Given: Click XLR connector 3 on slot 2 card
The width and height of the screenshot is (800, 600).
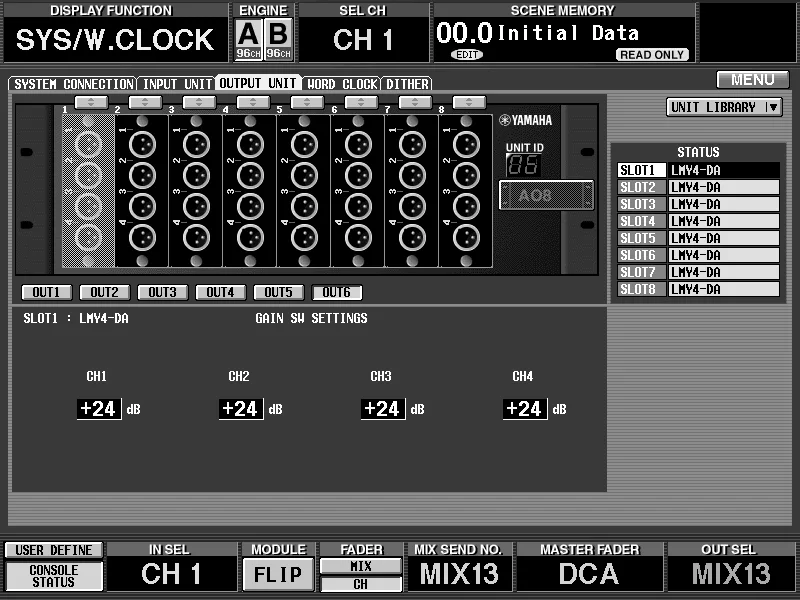Looking at the screenshot, I should (142, 207).
